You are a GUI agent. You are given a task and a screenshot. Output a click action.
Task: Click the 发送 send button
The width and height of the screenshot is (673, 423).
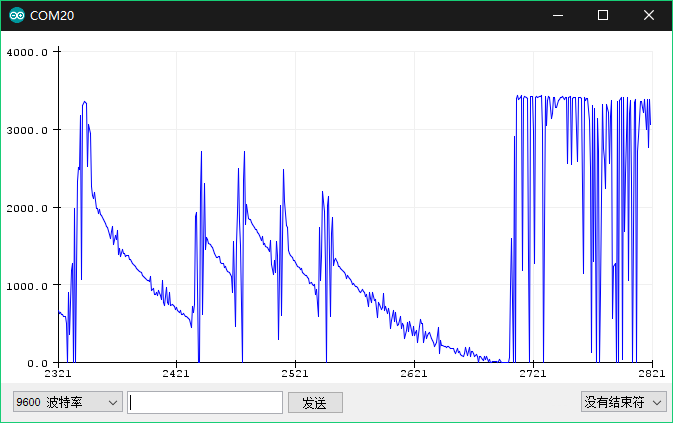315,402
